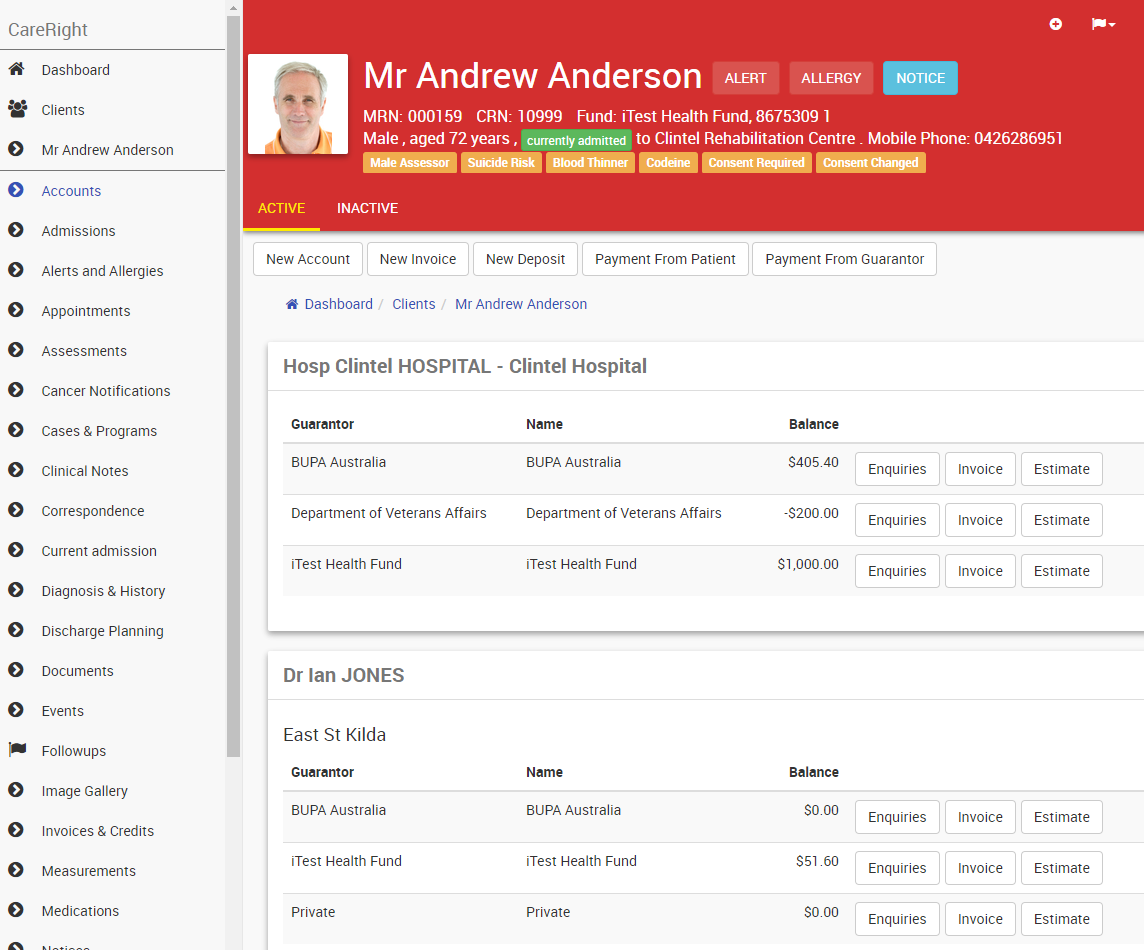Viewport: 1144px width, 950px height.
Task: Click the New Invoice button
Action: click(417, 259)
